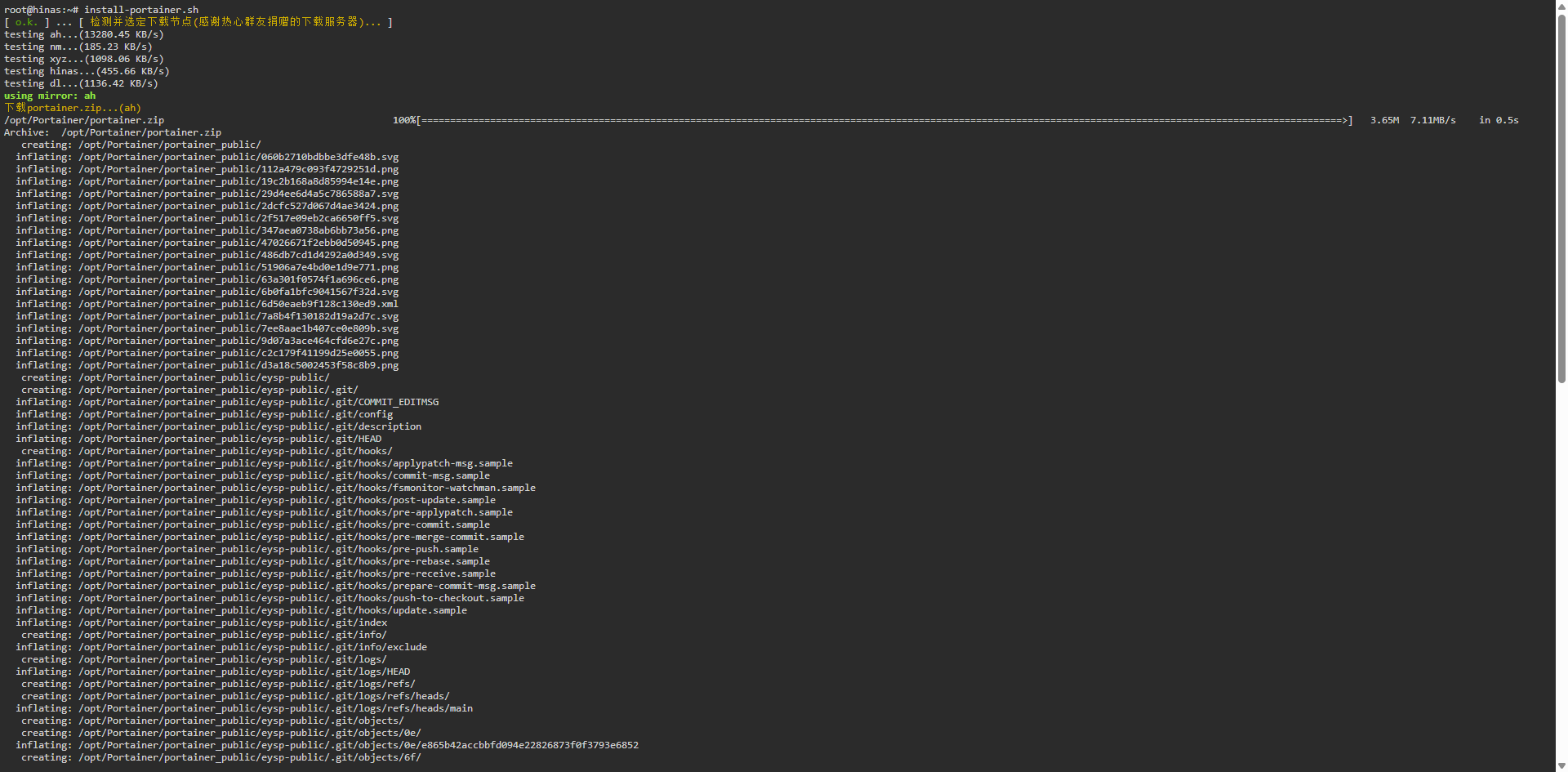
Task: Click the scrollbar up arrow
Action: point(1561,5)
